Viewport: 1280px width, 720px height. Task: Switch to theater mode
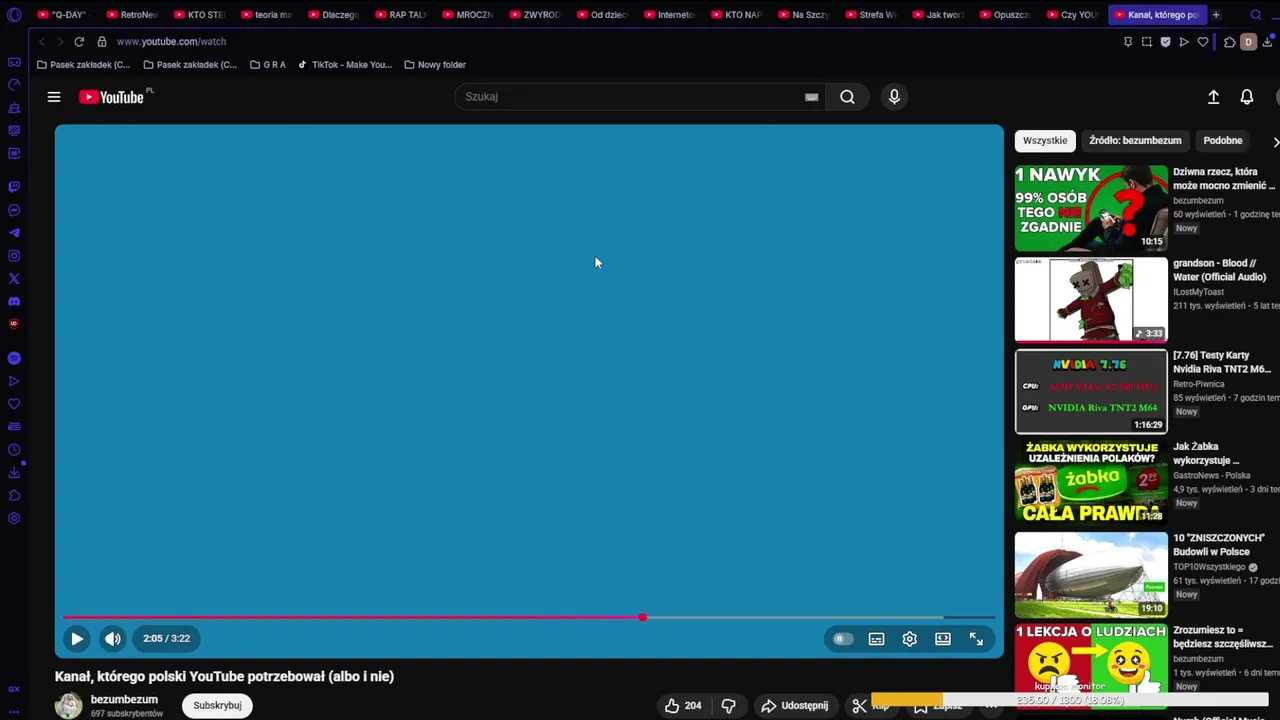[942, 639]
